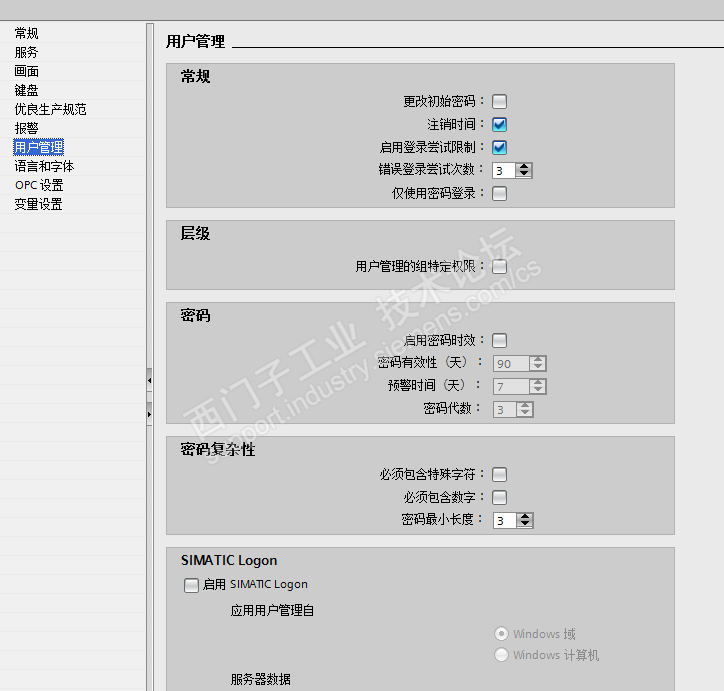
Task: Decrease 密码代数 spinner down arrow
Action: 525,413
